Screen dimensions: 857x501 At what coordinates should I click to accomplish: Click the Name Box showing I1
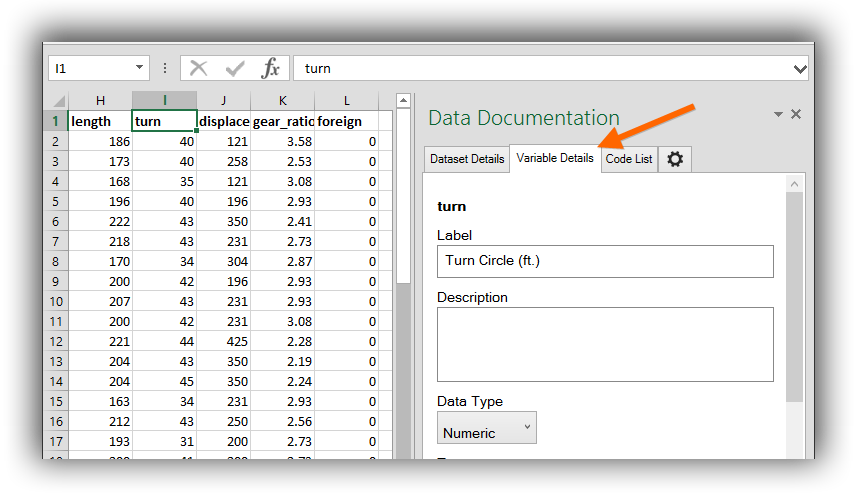[x=98, y=68]
